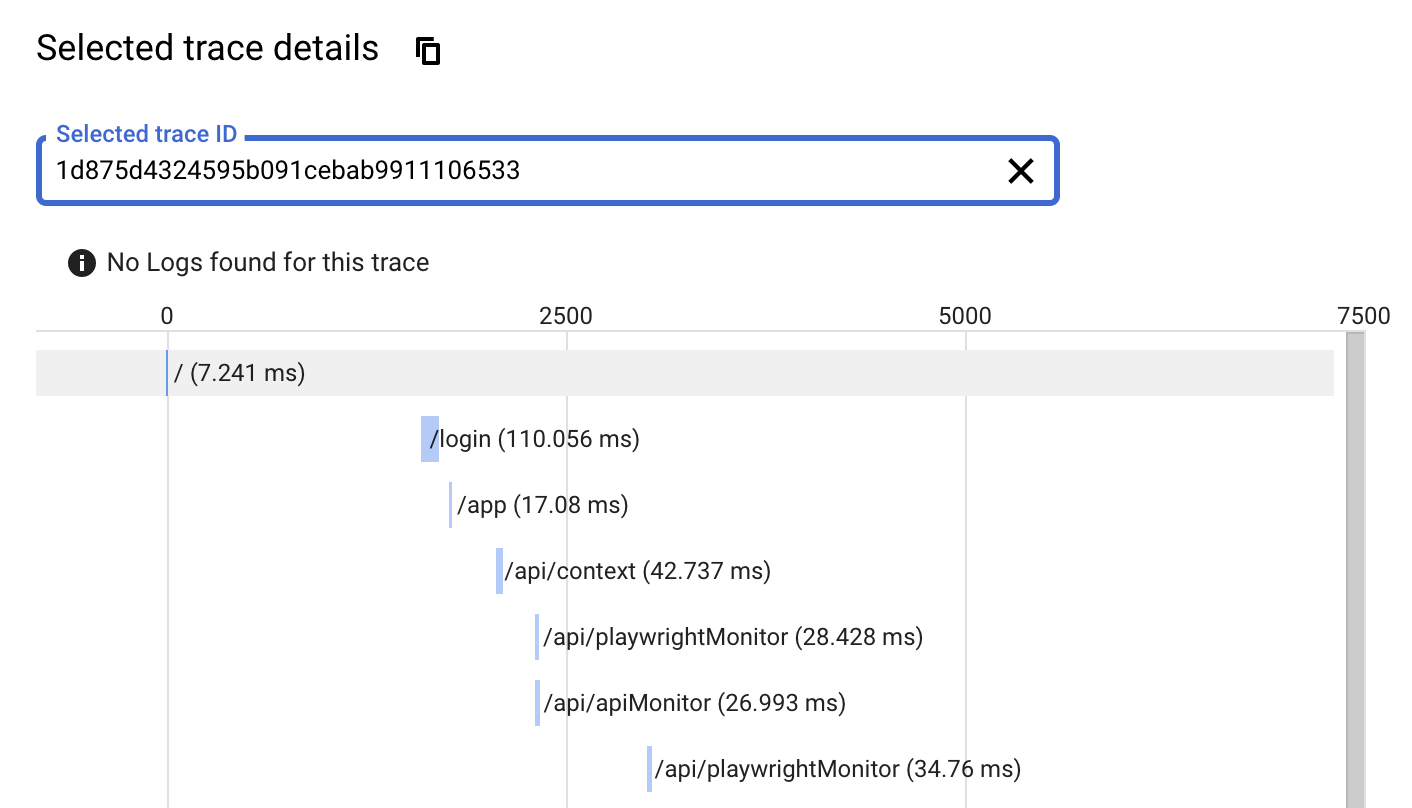Select the first /api/playwrightMonitor span bar

click(537, 637)
